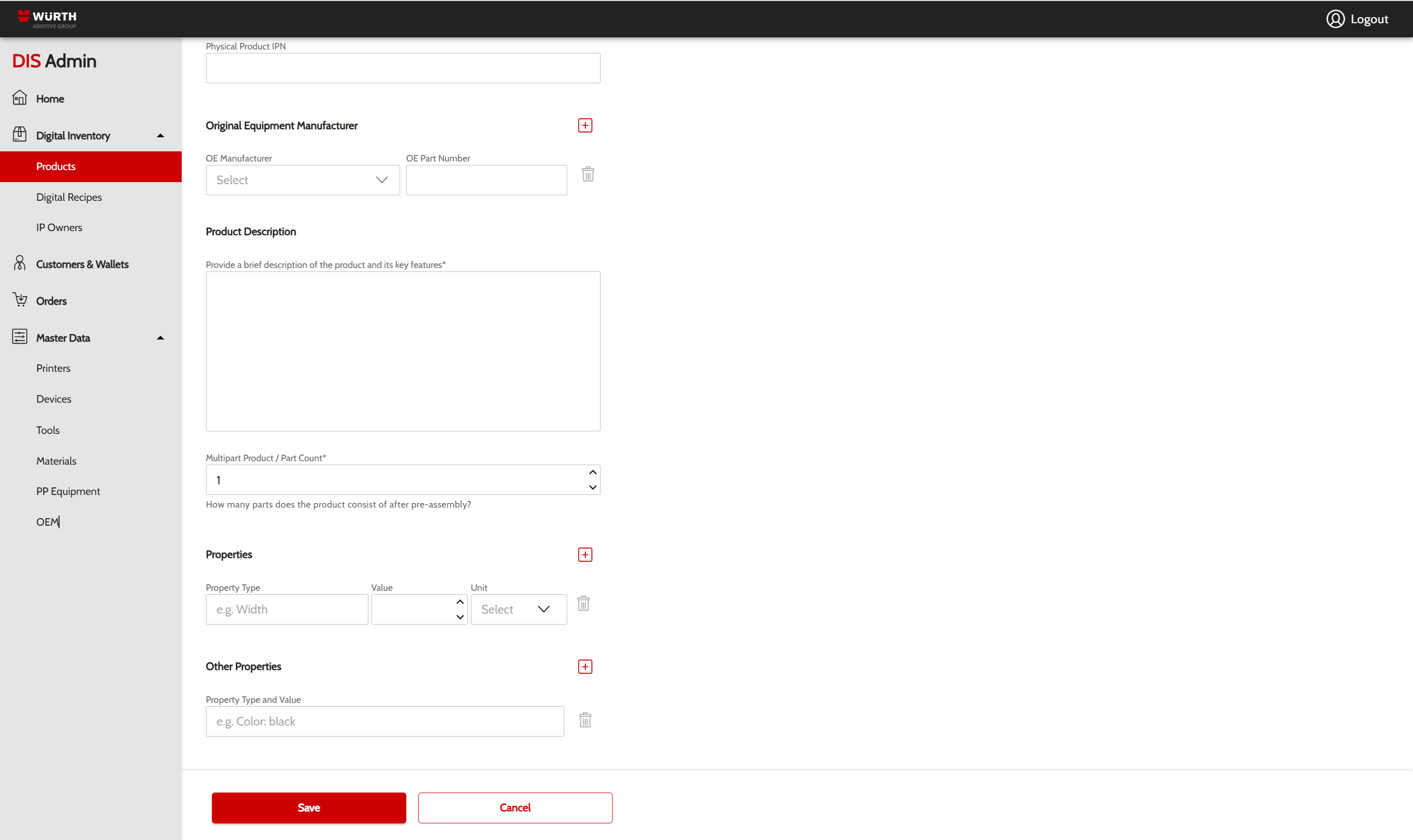This screenshot has height=840, width=1413.
Task: Add new Original Equipment Manufacturer row
Action: 585,126
